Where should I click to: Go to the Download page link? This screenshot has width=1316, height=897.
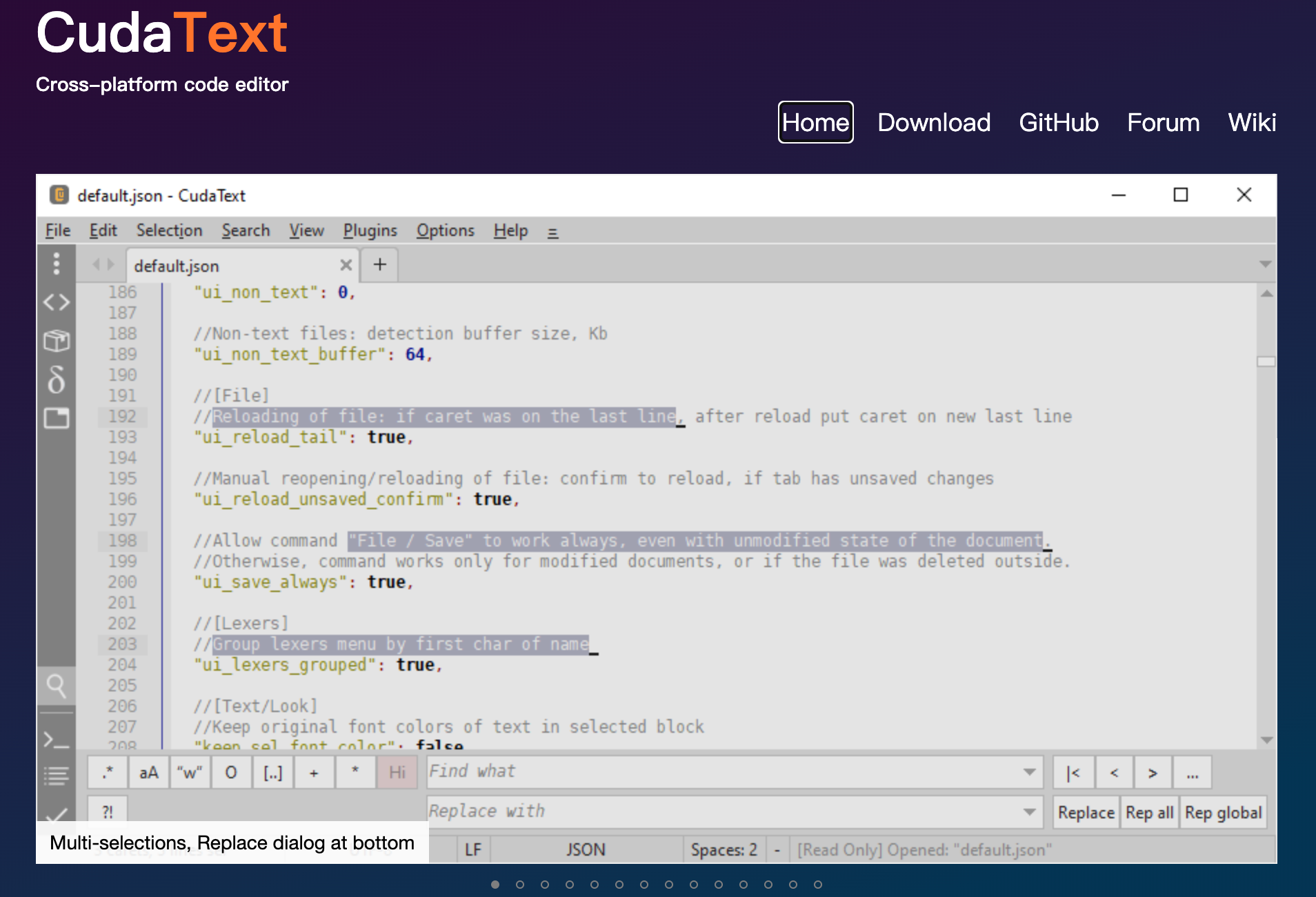pos(934,122)
